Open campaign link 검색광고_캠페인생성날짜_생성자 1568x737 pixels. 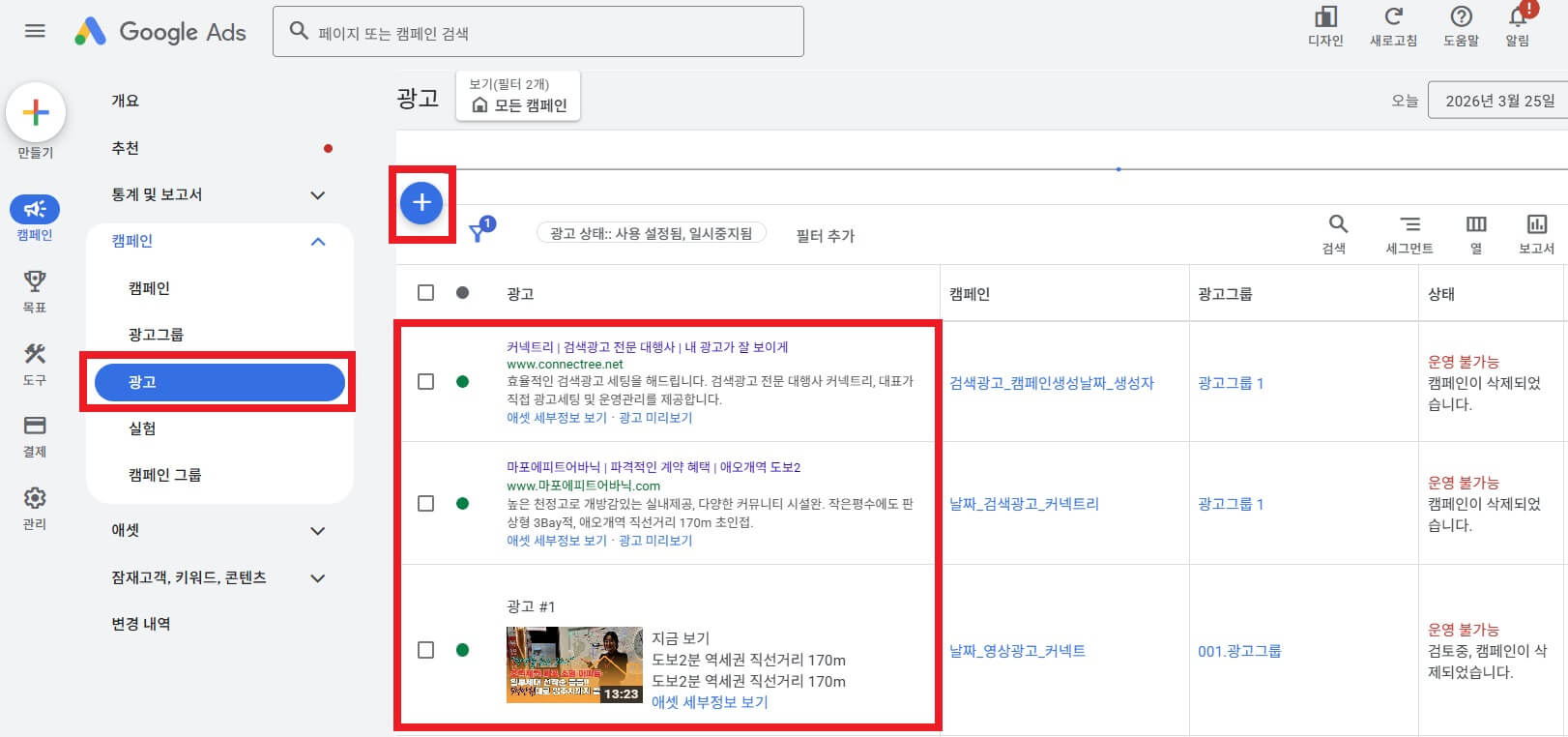point(1052,383)
